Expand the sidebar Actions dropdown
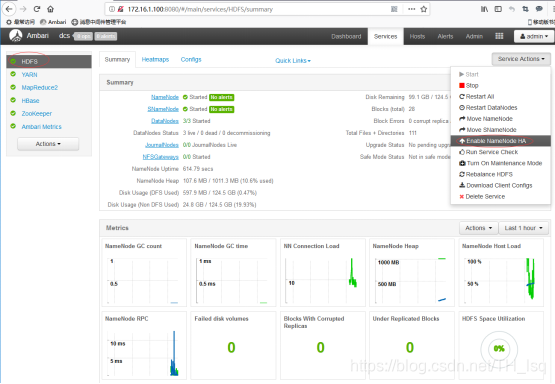Viewport: 555px width, 384px height. [48, 144]
